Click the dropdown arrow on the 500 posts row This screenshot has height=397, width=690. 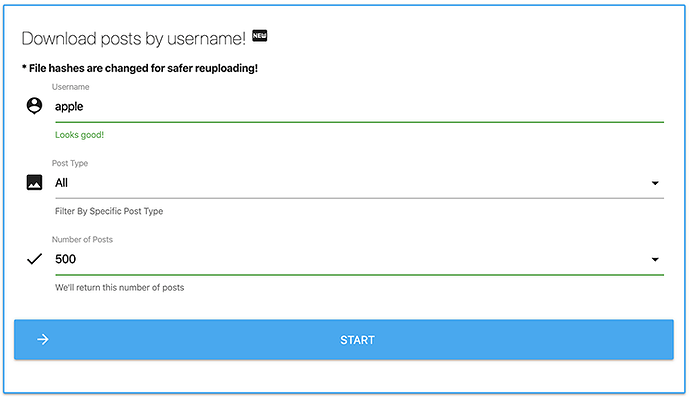(655, 260)
